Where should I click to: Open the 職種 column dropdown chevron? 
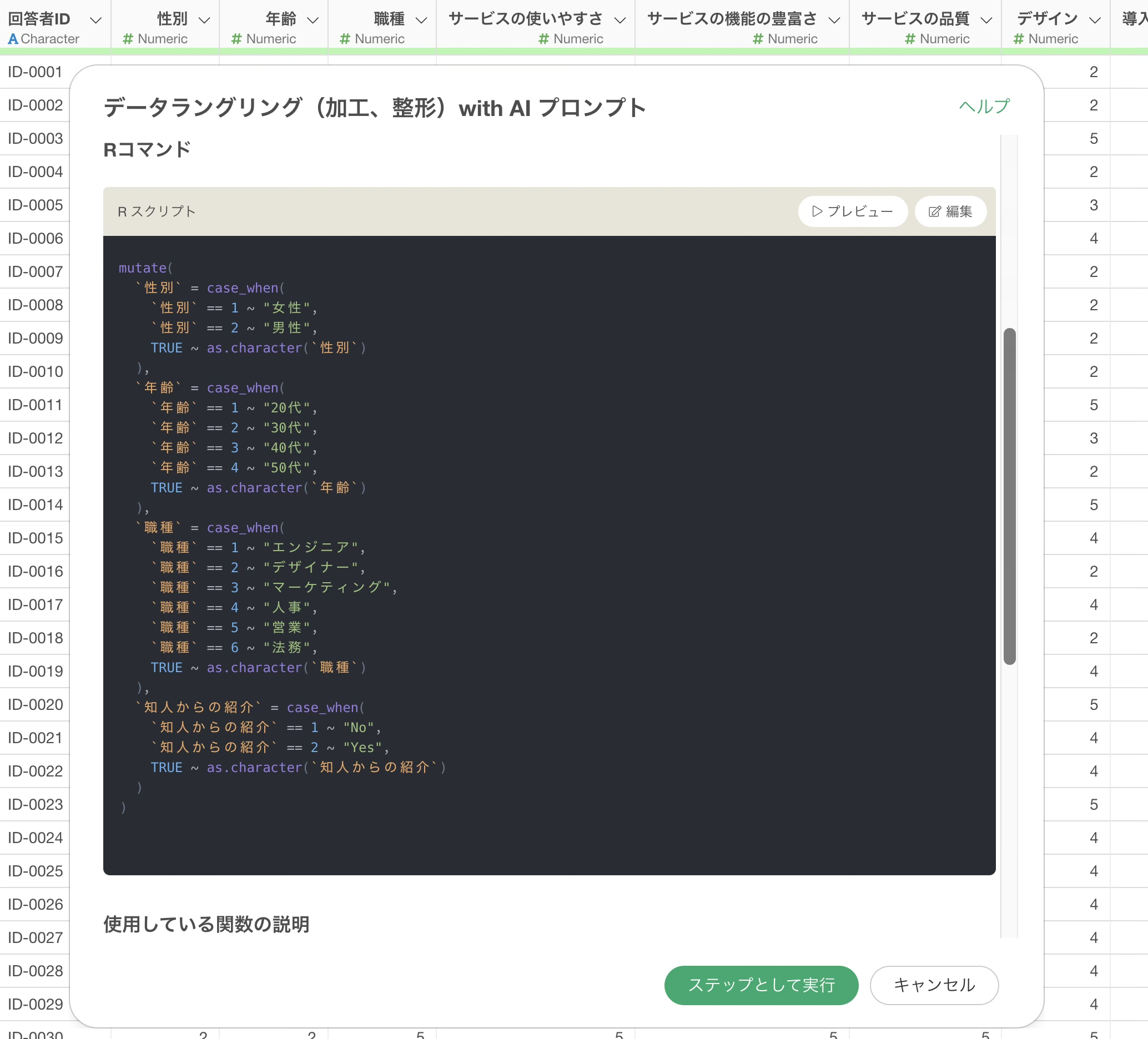[x=421, y=20]
